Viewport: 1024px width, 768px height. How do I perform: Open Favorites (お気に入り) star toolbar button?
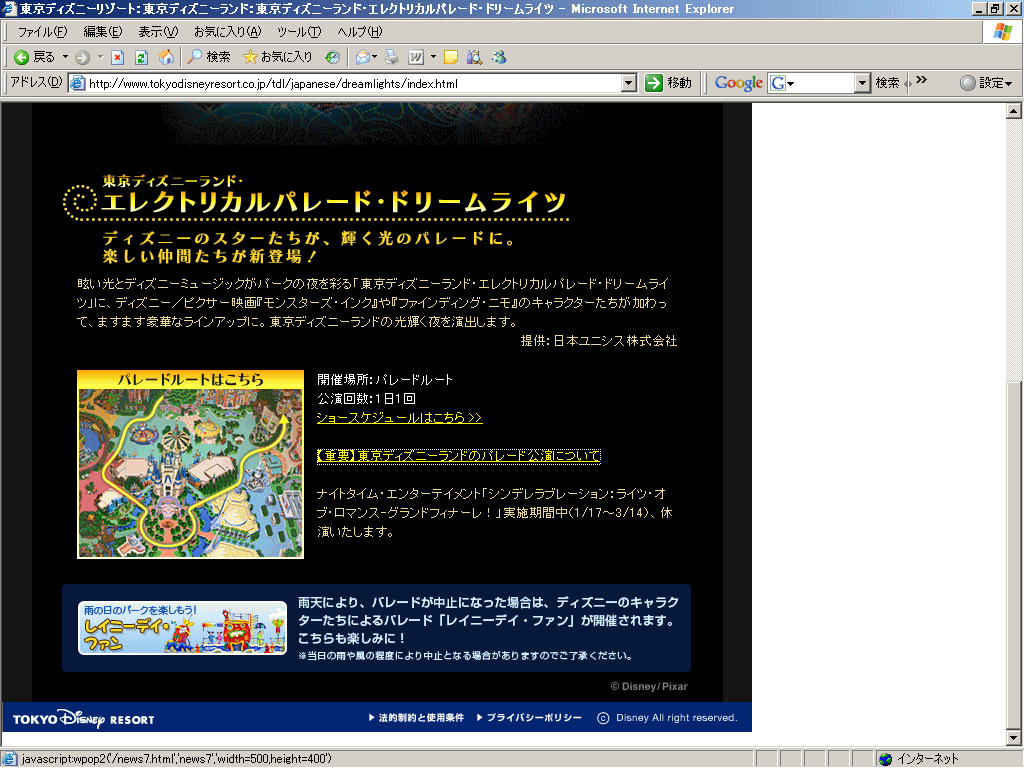tap(278, 57)
